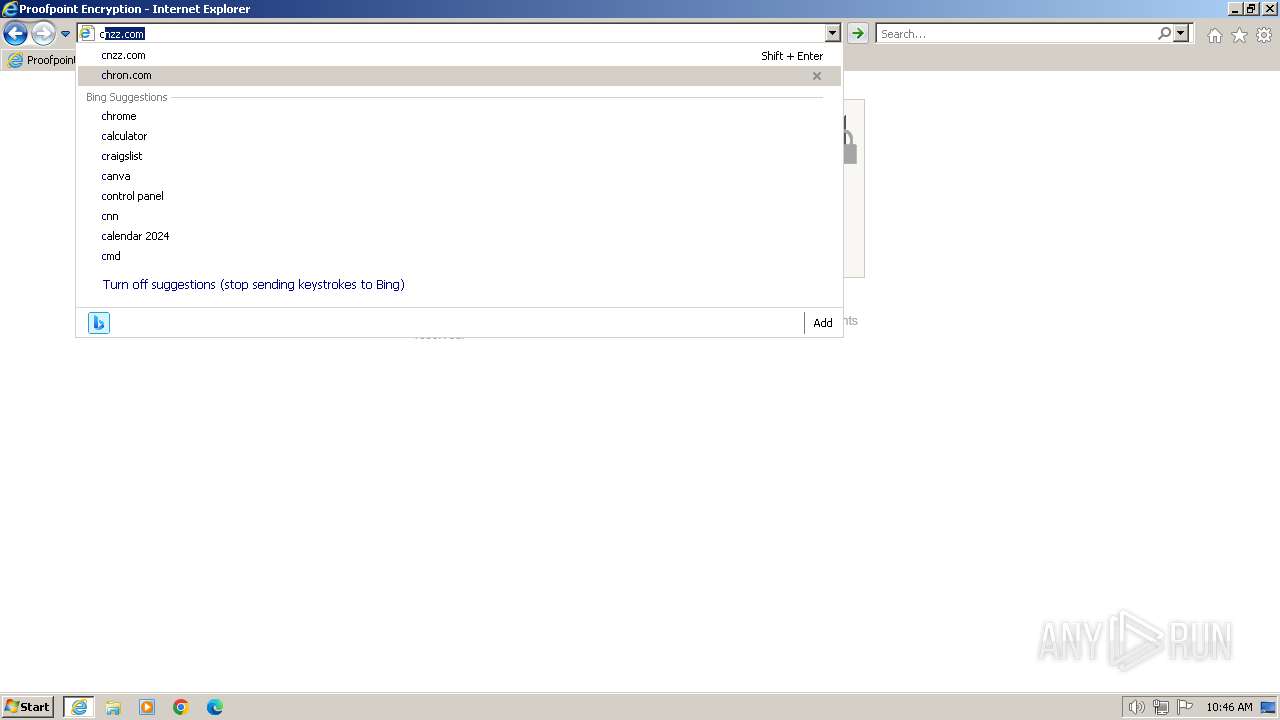Click the Home icon
Screen dimensions: 1280x720
tap(1214, 35)
